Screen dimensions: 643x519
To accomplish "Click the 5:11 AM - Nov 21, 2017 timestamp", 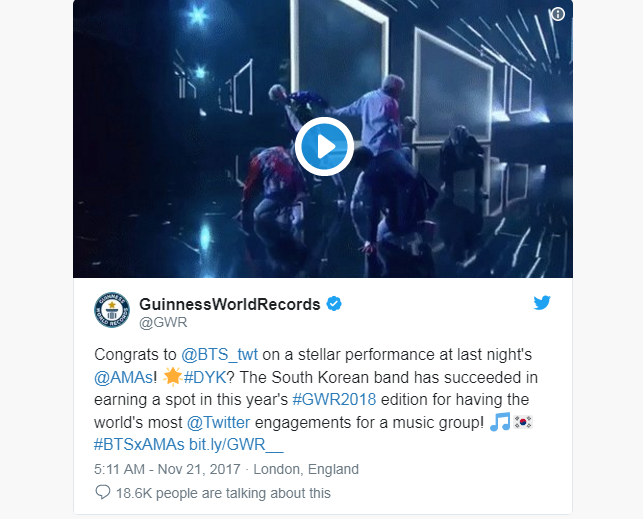I will coord(167,469).
